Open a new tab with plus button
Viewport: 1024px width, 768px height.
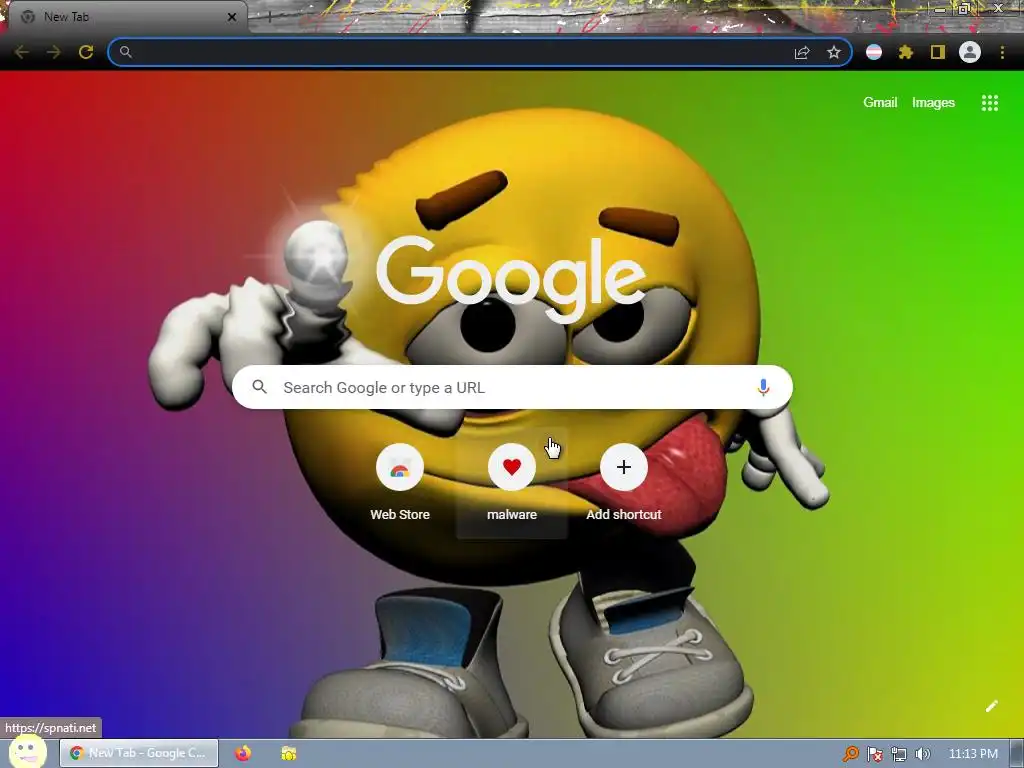click(x=268, y=17)
